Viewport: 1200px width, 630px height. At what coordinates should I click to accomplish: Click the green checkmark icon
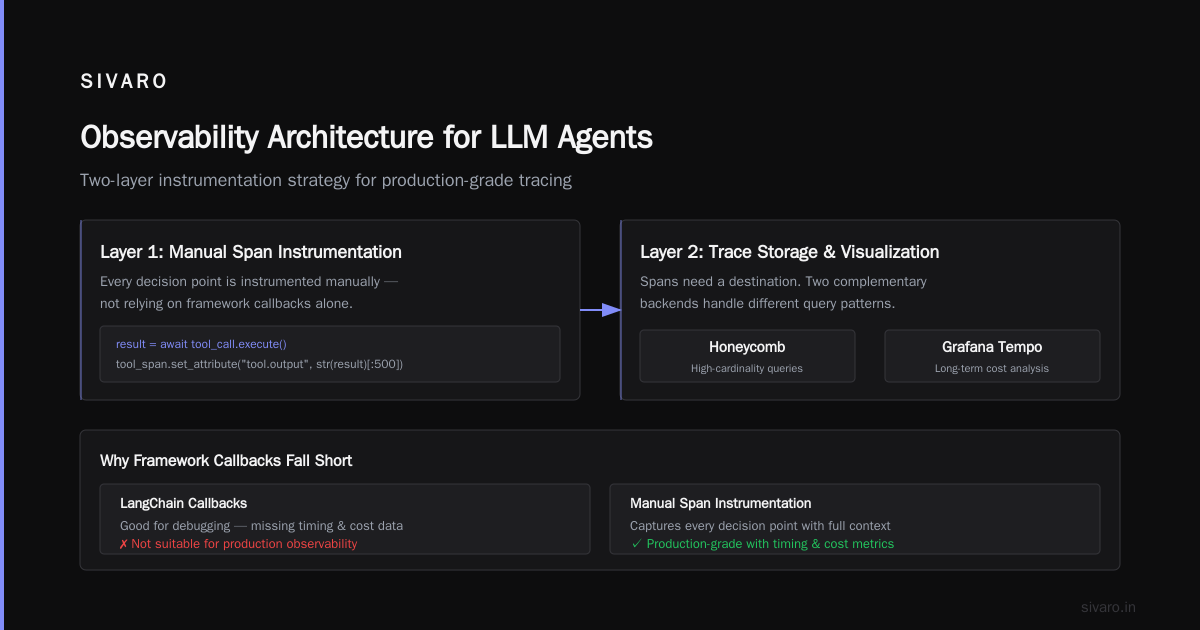click(636, 544)
